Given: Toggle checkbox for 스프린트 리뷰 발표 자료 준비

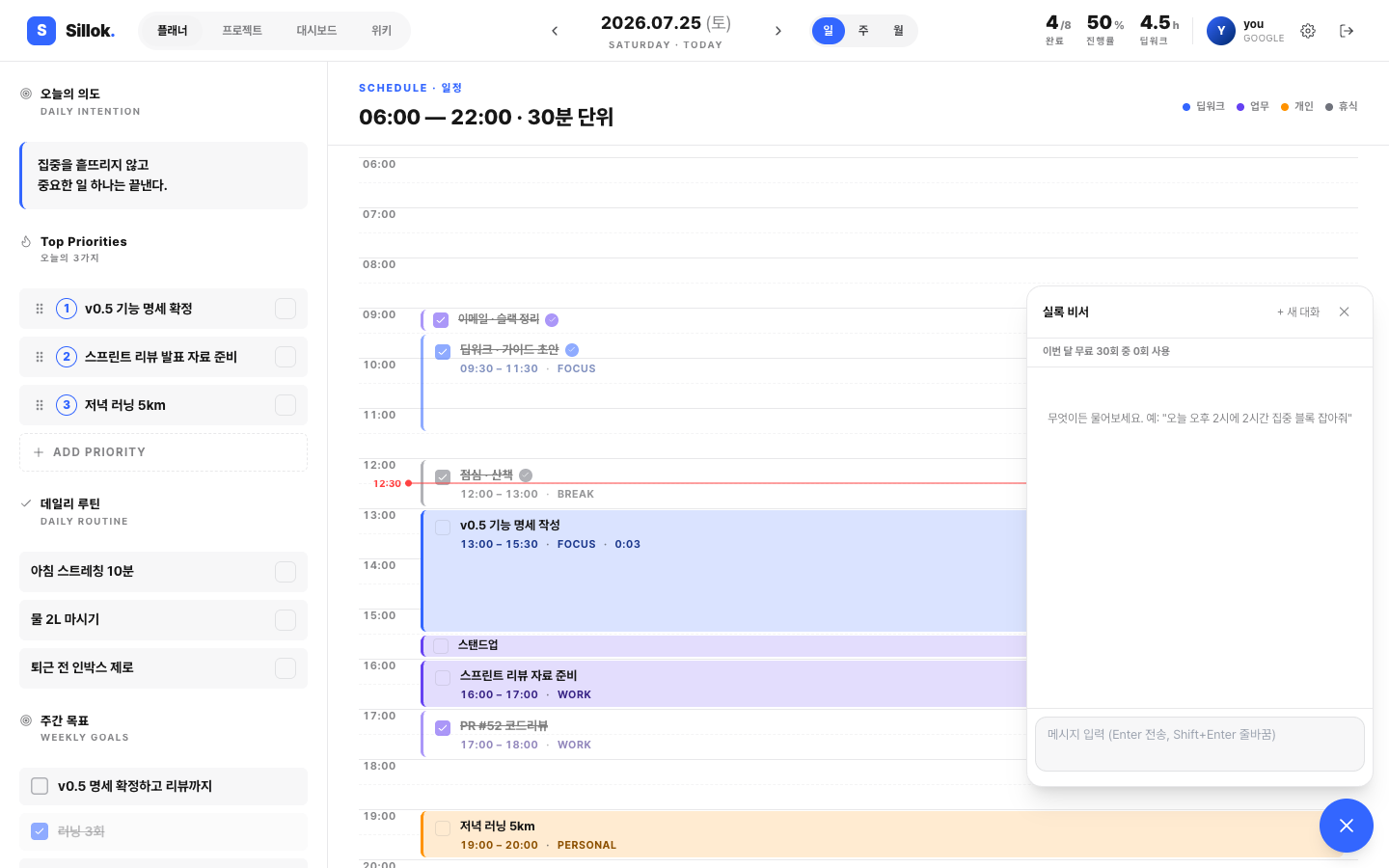Looking at the screenshot, I should (x=286, y=357).
